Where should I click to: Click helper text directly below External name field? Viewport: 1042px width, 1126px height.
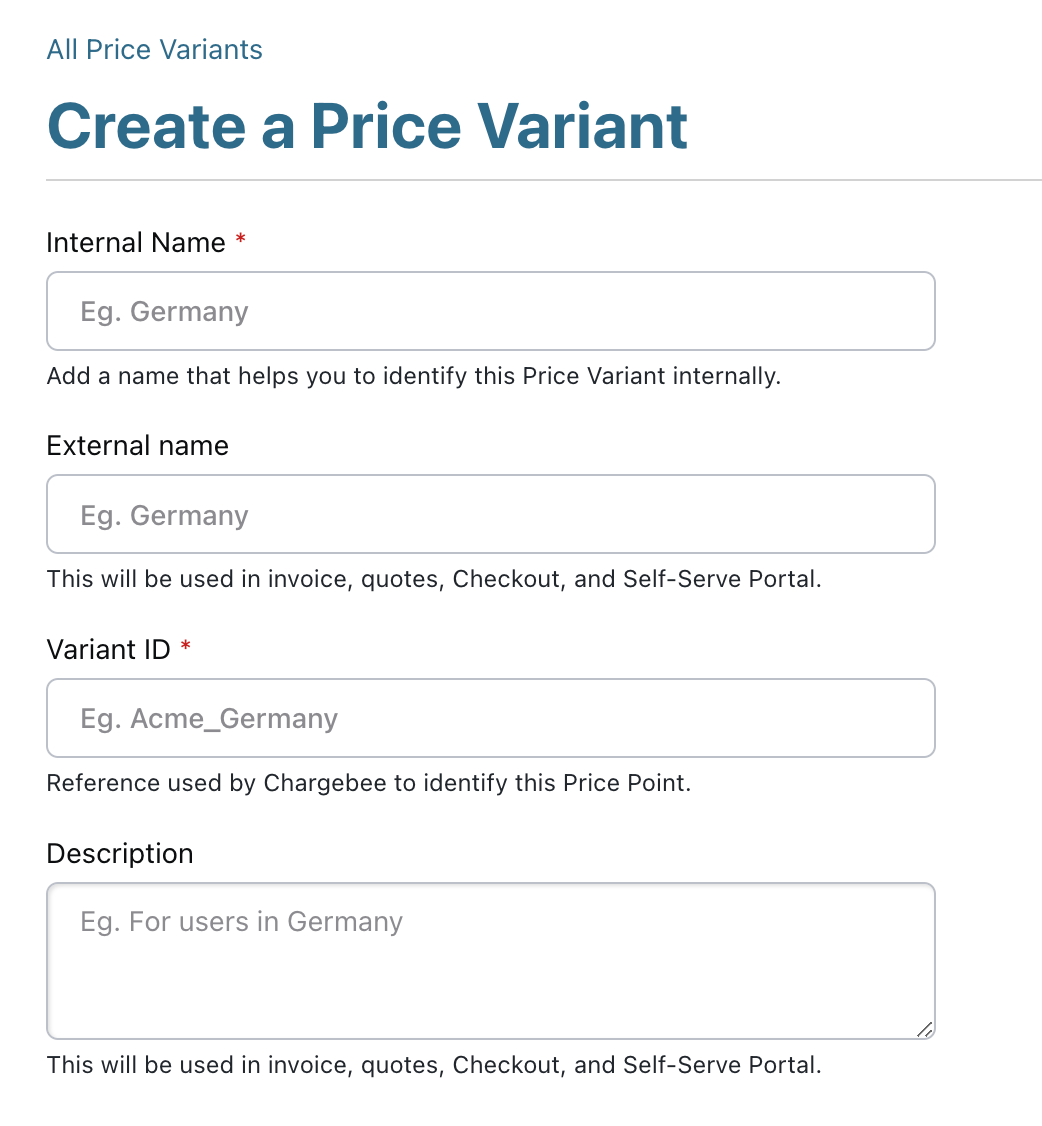click(x=433, y=579)
